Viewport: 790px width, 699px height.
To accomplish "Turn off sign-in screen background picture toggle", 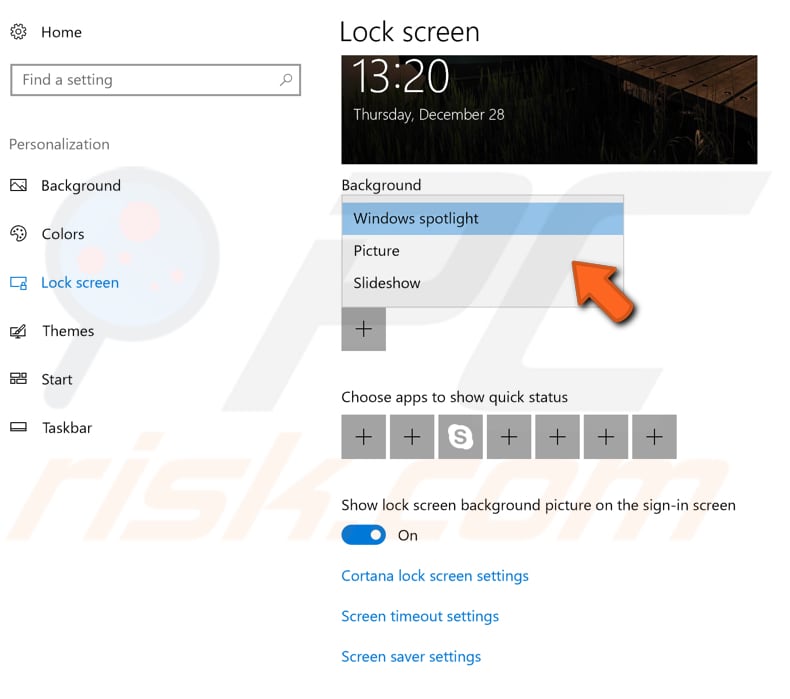I will pyautogui.click(x=364, y=535).
